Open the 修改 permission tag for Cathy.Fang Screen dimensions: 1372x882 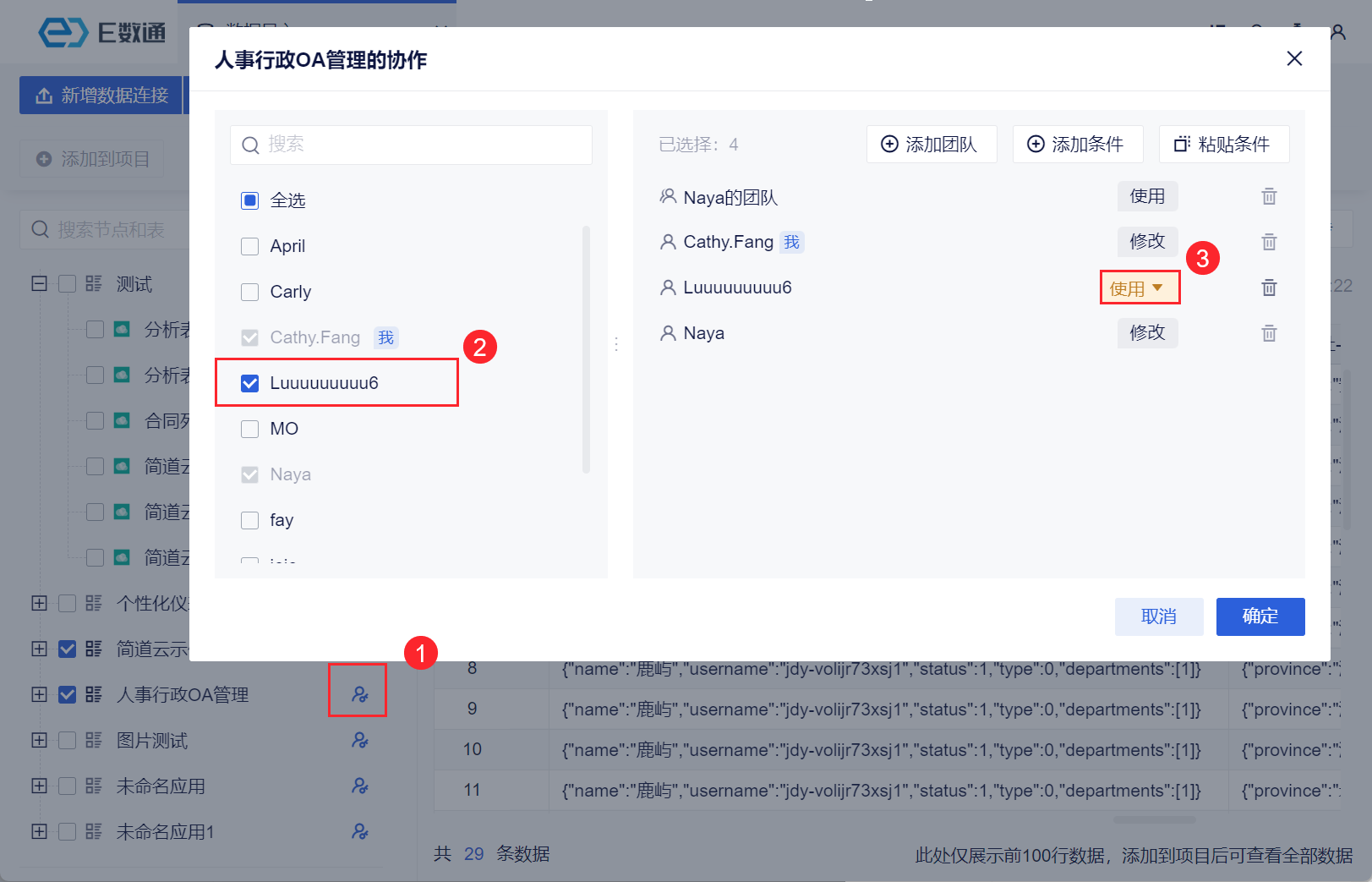coord(1147,241)
